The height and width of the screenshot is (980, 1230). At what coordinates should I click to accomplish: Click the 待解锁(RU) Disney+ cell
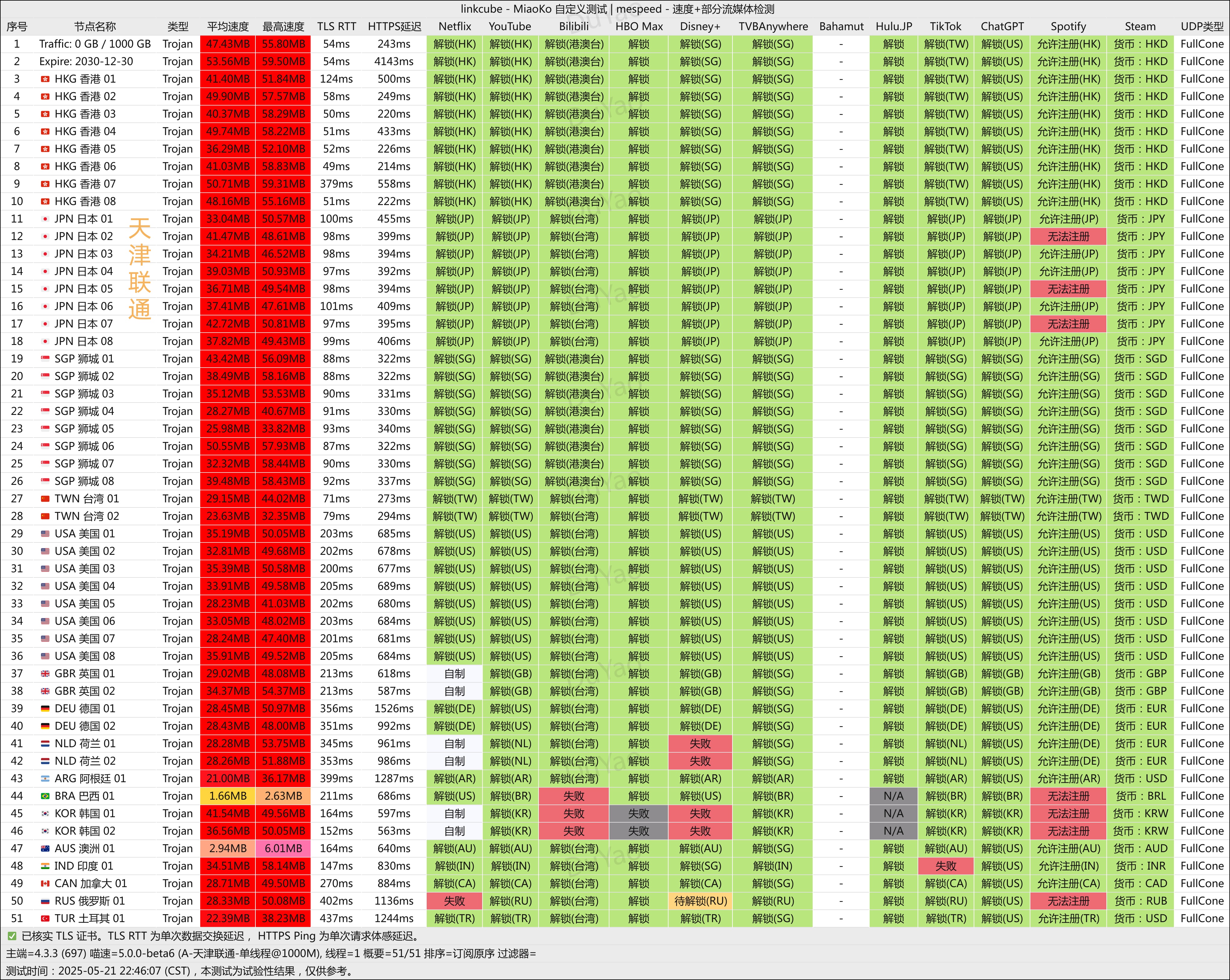pyautogui.click(x=700, y=901)
